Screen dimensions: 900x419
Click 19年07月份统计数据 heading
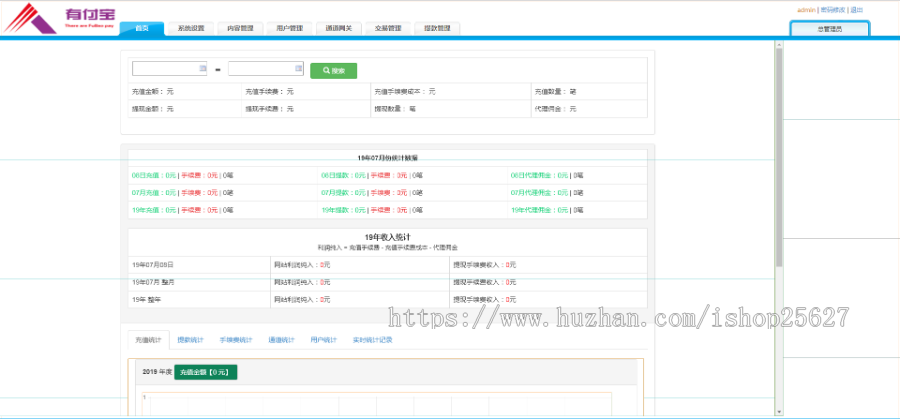tap(387, 158)
